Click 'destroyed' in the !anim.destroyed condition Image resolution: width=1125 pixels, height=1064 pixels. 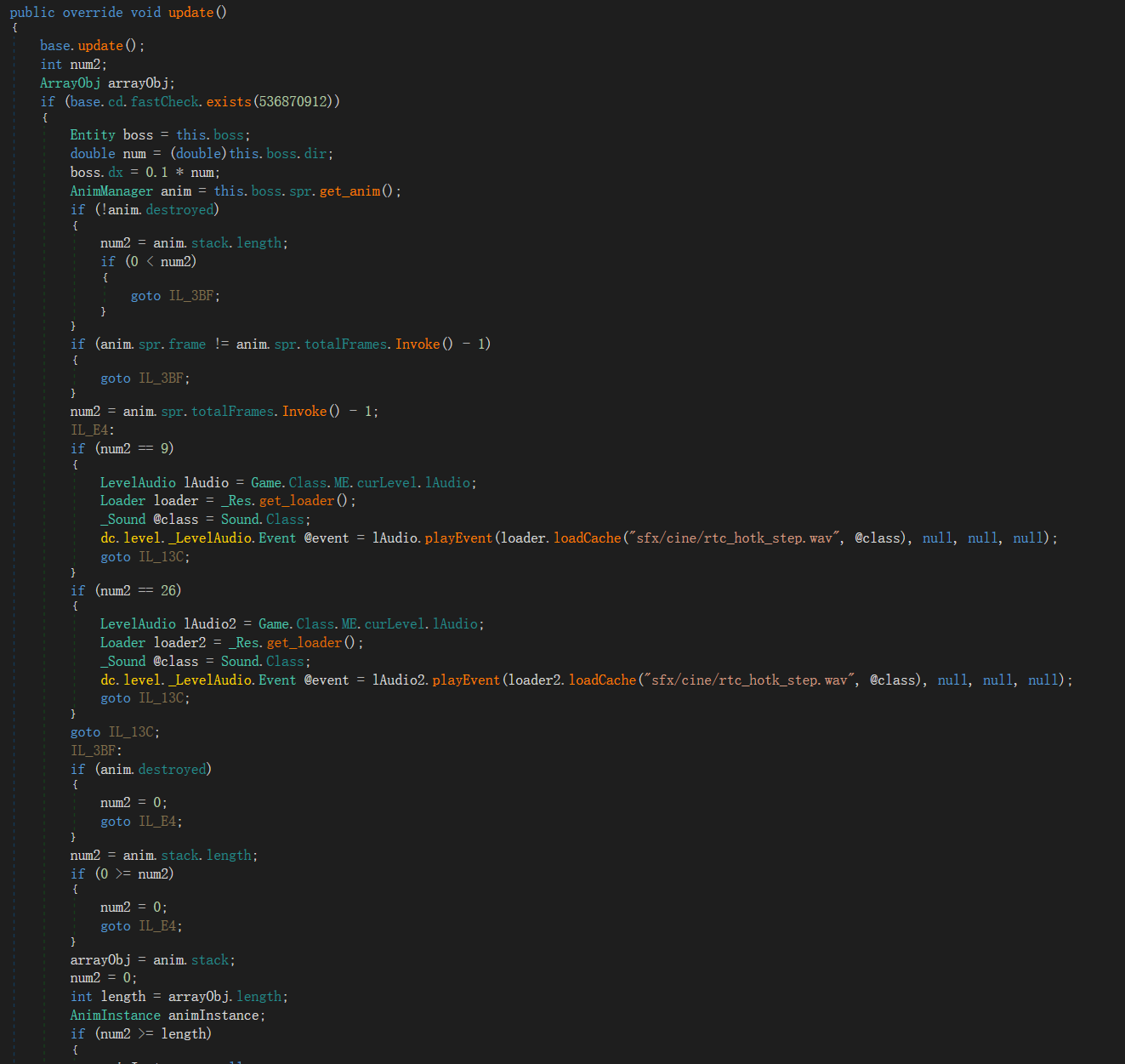click(x=179, y=210)
